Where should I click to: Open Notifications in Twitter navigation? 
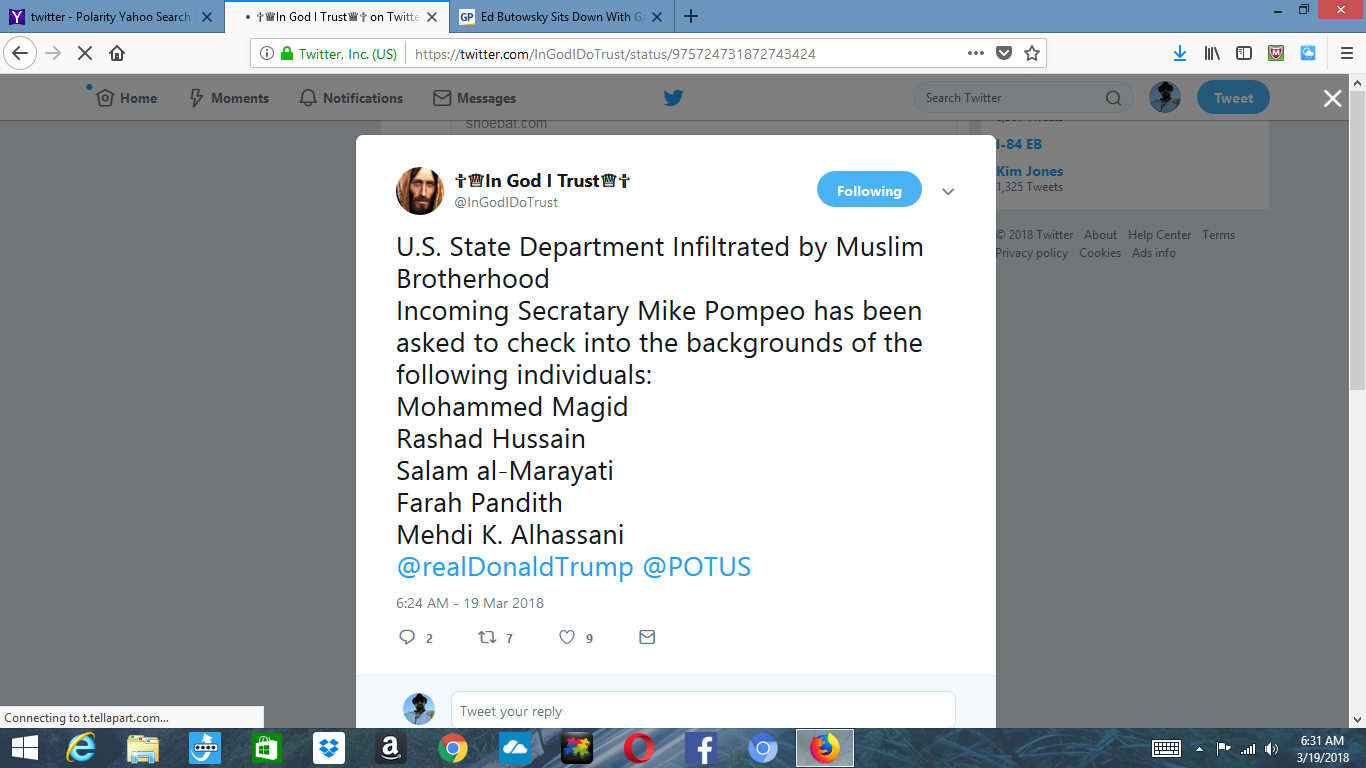pyautogui.click(x=351, y=98)
